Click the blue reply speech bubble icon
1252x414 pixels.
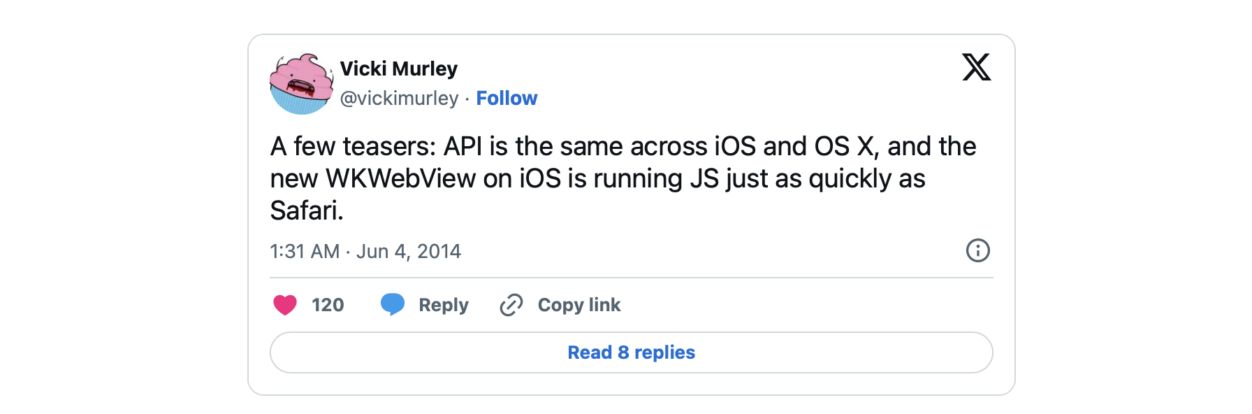[393, 305]
